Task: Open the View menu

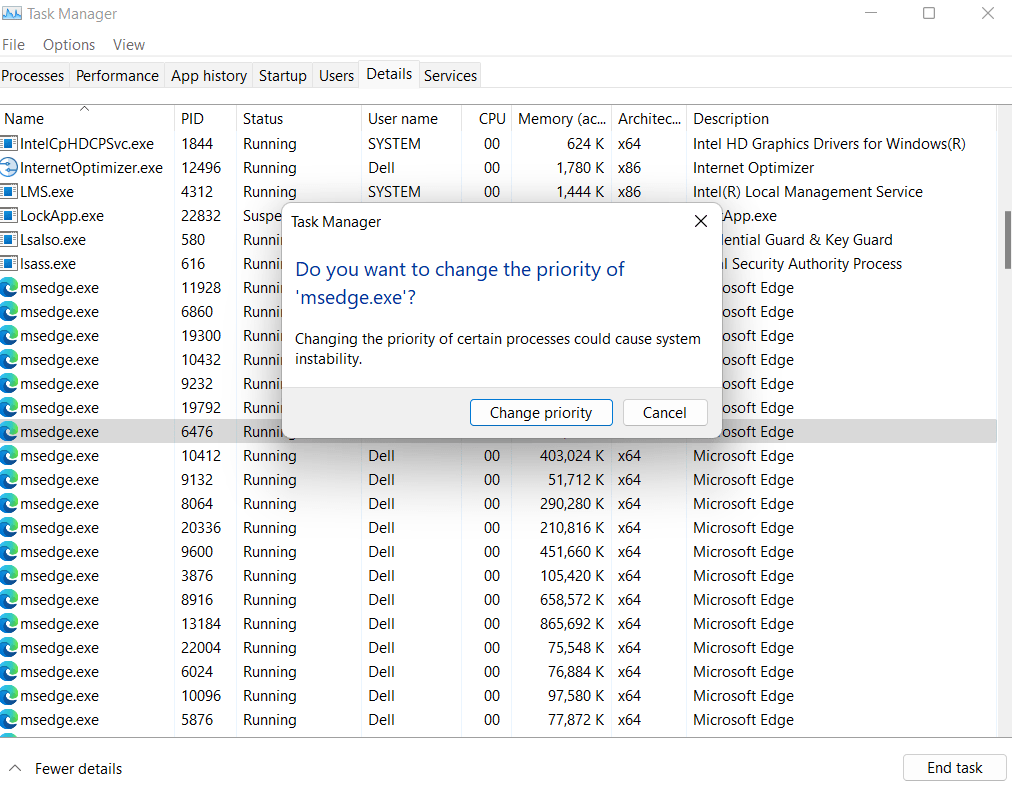Action: click(128, 44)
